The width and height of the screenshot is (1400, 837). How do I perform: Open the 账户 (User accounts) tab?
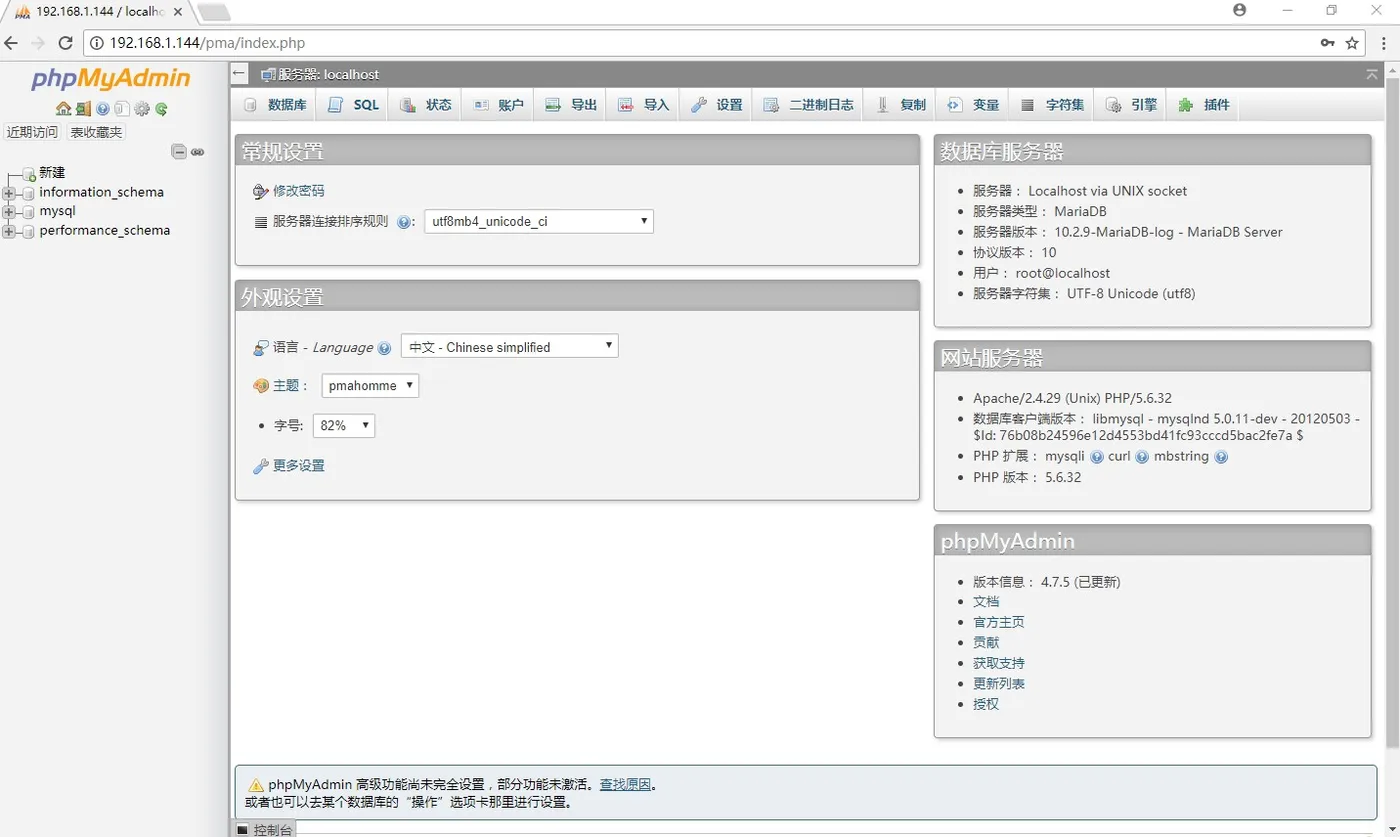pos(498,105)
